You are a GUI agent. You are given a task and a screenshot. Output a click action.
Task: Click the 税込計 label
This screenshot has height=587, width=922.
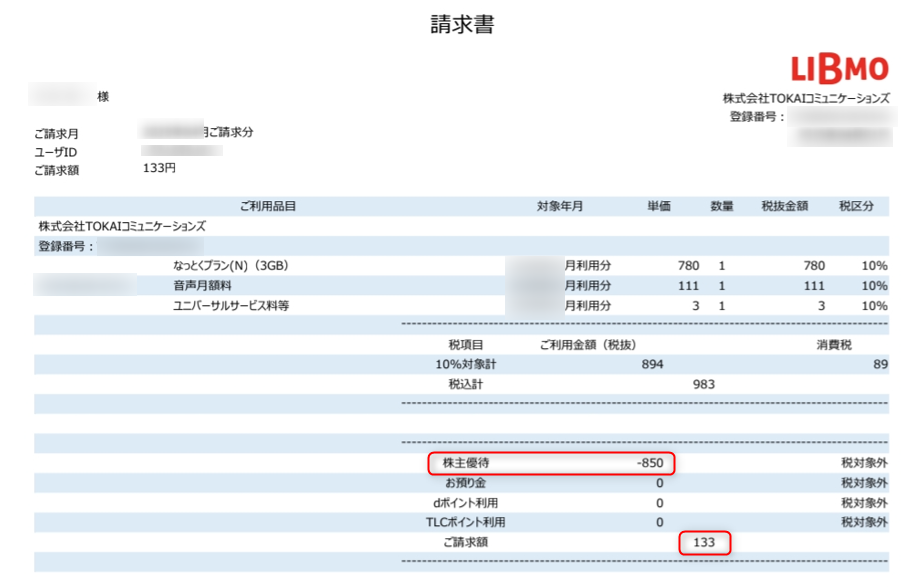coord(466,385)
